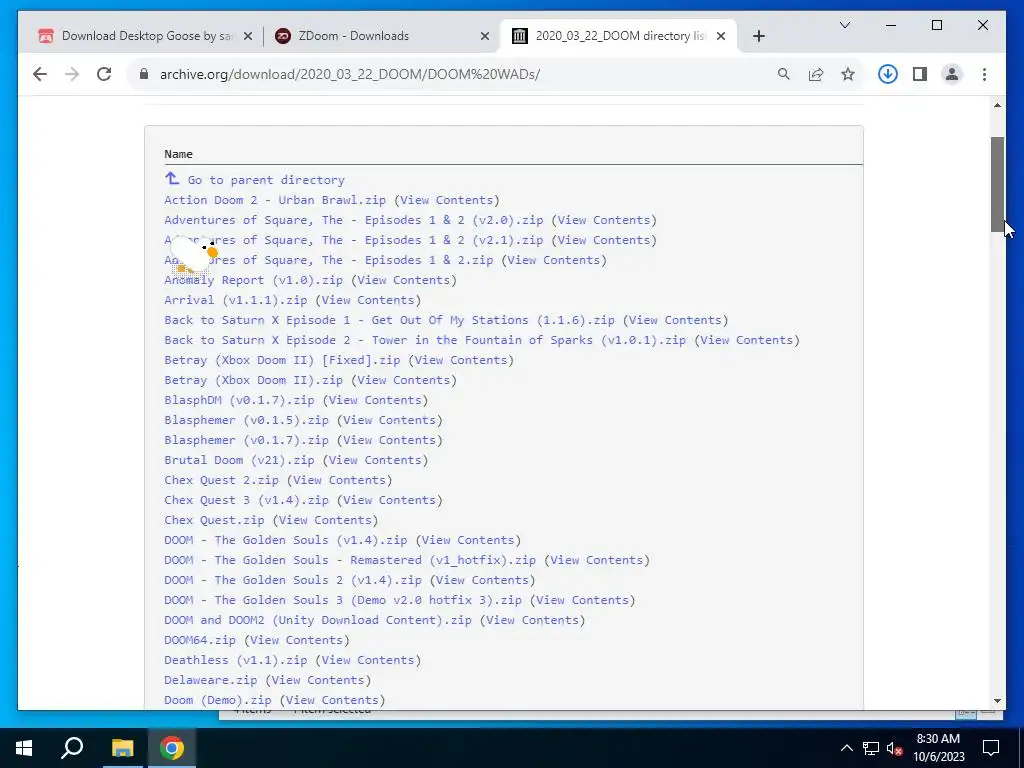Image resolution: width=1024 pixels, height=768 pixels.
Task: Click the muted volume tray icon
Action: 895,748
